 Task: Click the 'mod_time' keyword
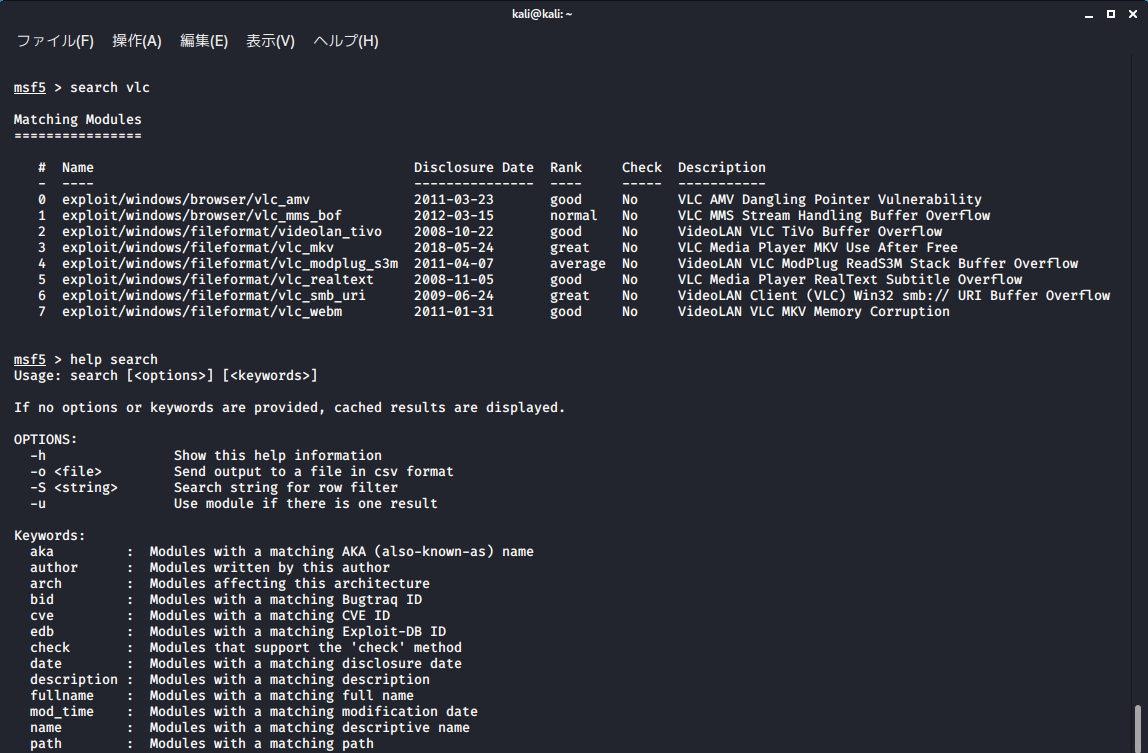tap(62, 712)
